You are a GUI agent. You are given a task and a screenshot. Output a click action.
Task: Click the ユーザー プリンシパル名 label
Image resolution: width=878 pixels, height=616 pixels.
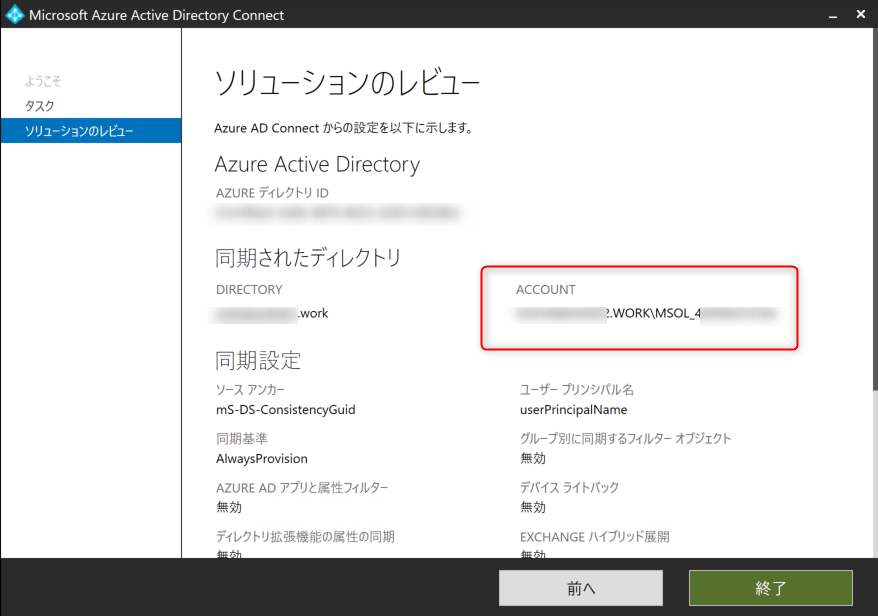point(577,390)
